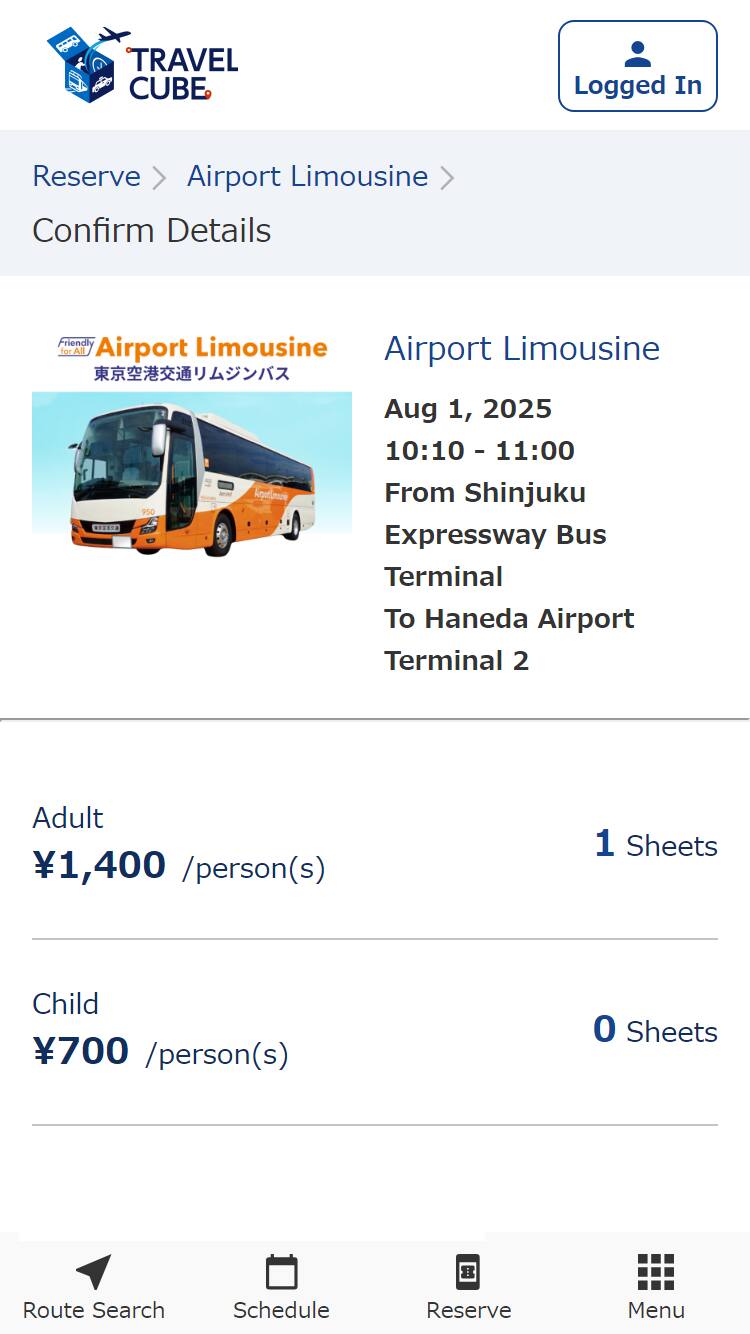Click the chevron after Reserve breadcrumb
This screenshot has height=1334, width=750.
160,178
